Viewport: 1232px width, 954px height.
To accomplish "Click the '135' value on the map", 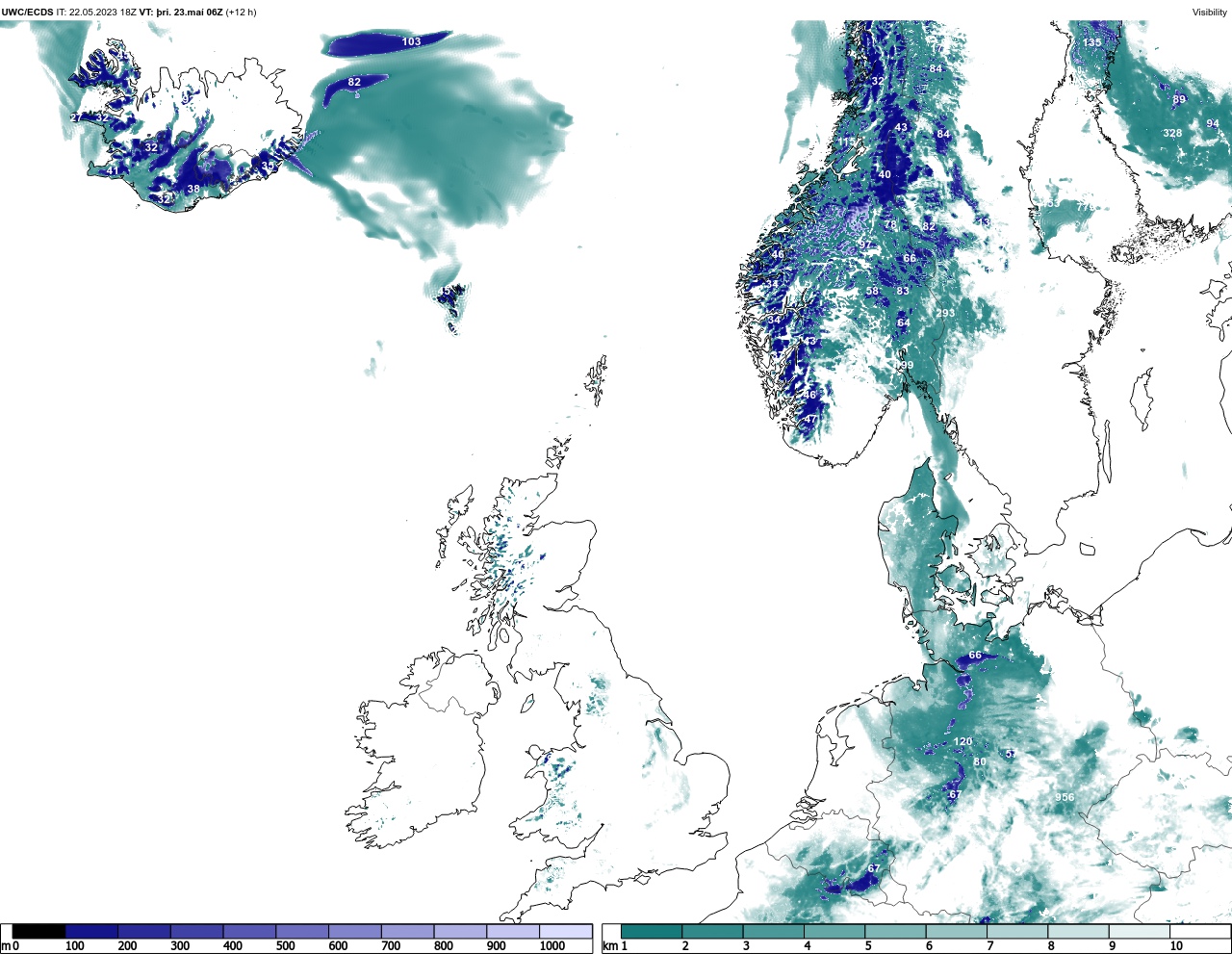I will [1091, 42].
